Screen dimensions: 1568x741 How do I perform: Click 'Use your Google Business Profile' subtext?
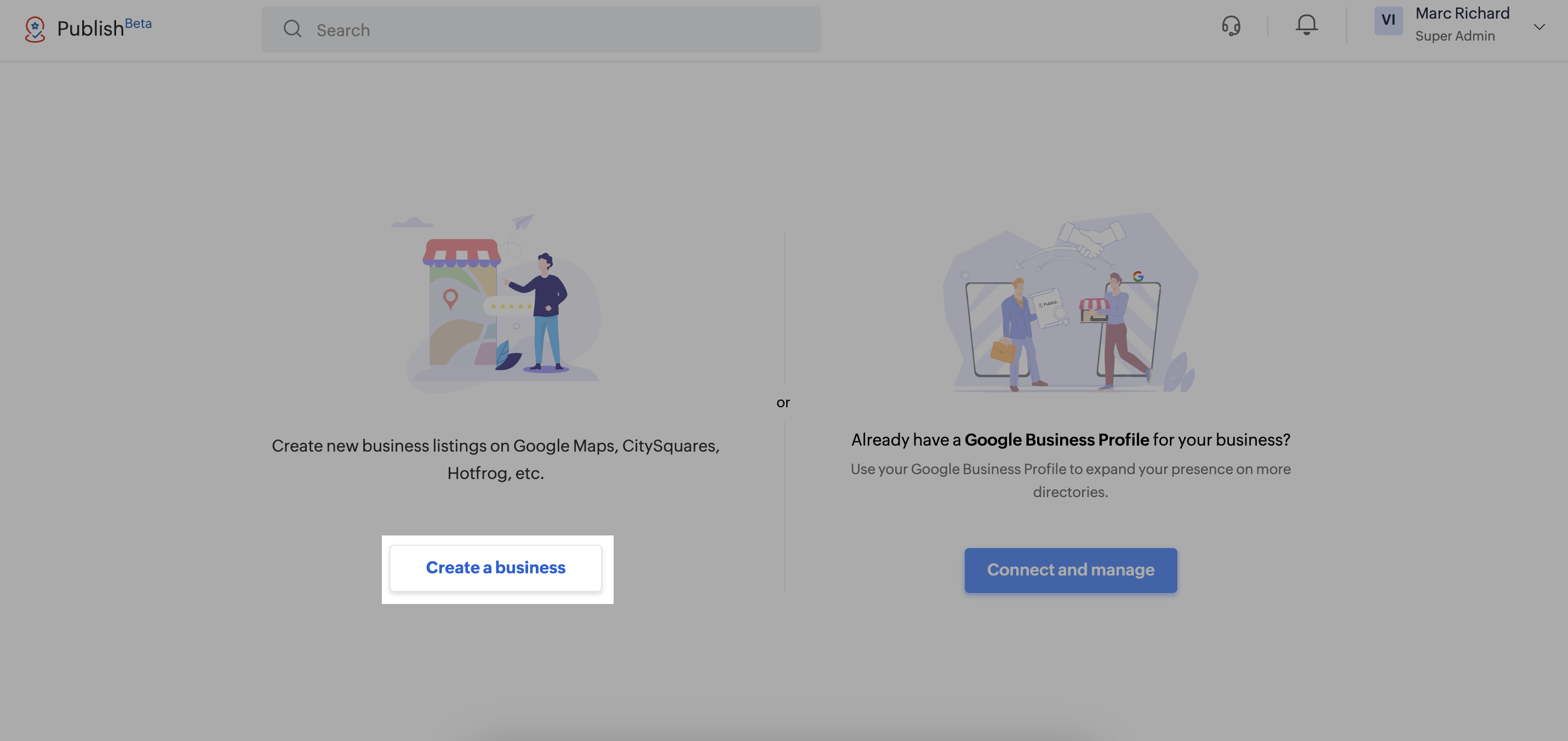[x=1071, y=481]
